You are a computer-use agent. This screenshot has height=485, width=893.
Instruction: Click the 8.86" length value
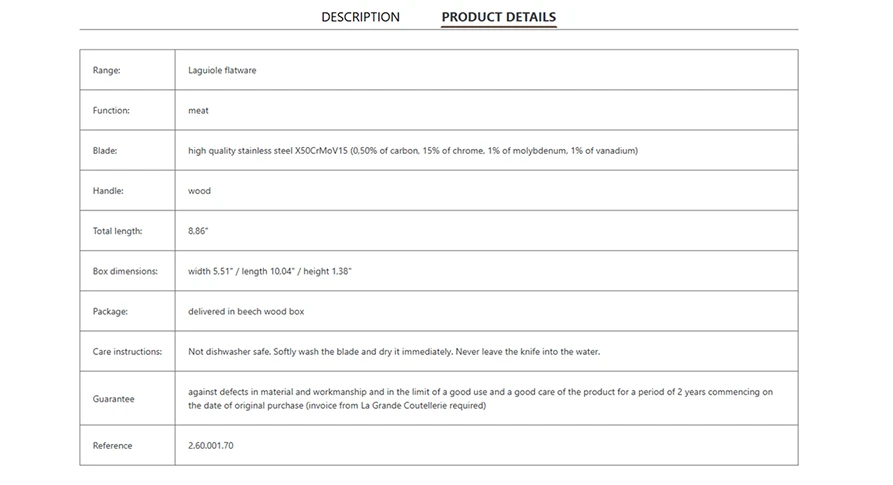point(198,231)
